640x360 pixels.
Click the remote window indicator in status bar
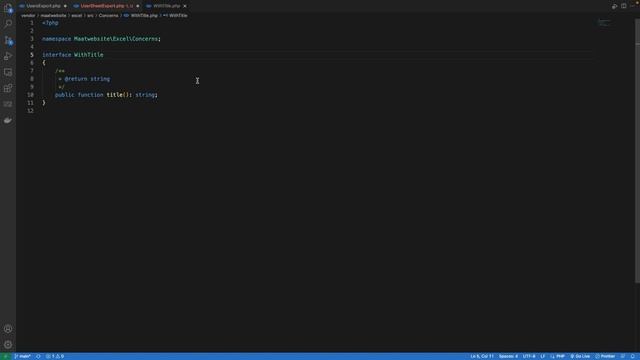point(5,356)
